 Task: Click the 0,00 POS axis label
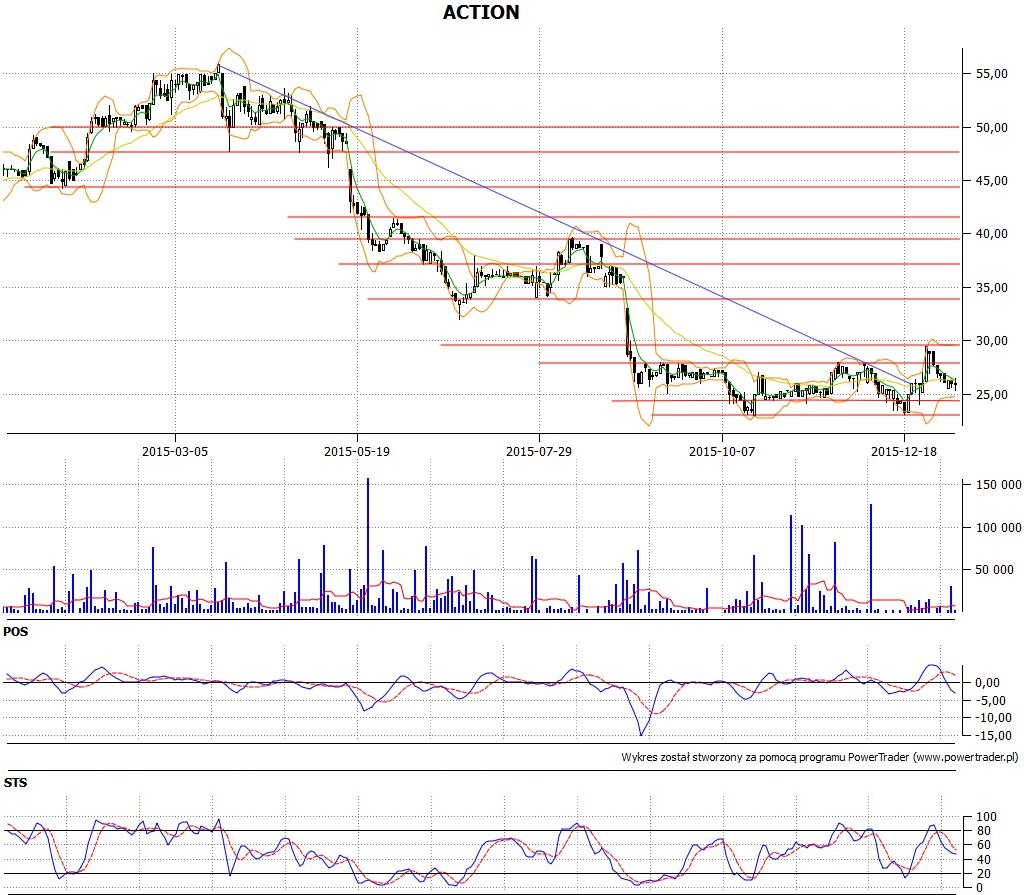click(987, 683)
